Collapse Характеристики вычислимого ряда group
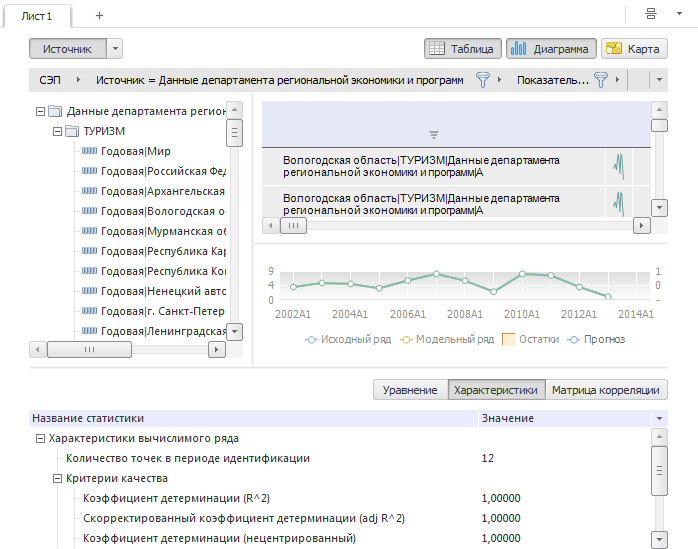 click(41, 439)
